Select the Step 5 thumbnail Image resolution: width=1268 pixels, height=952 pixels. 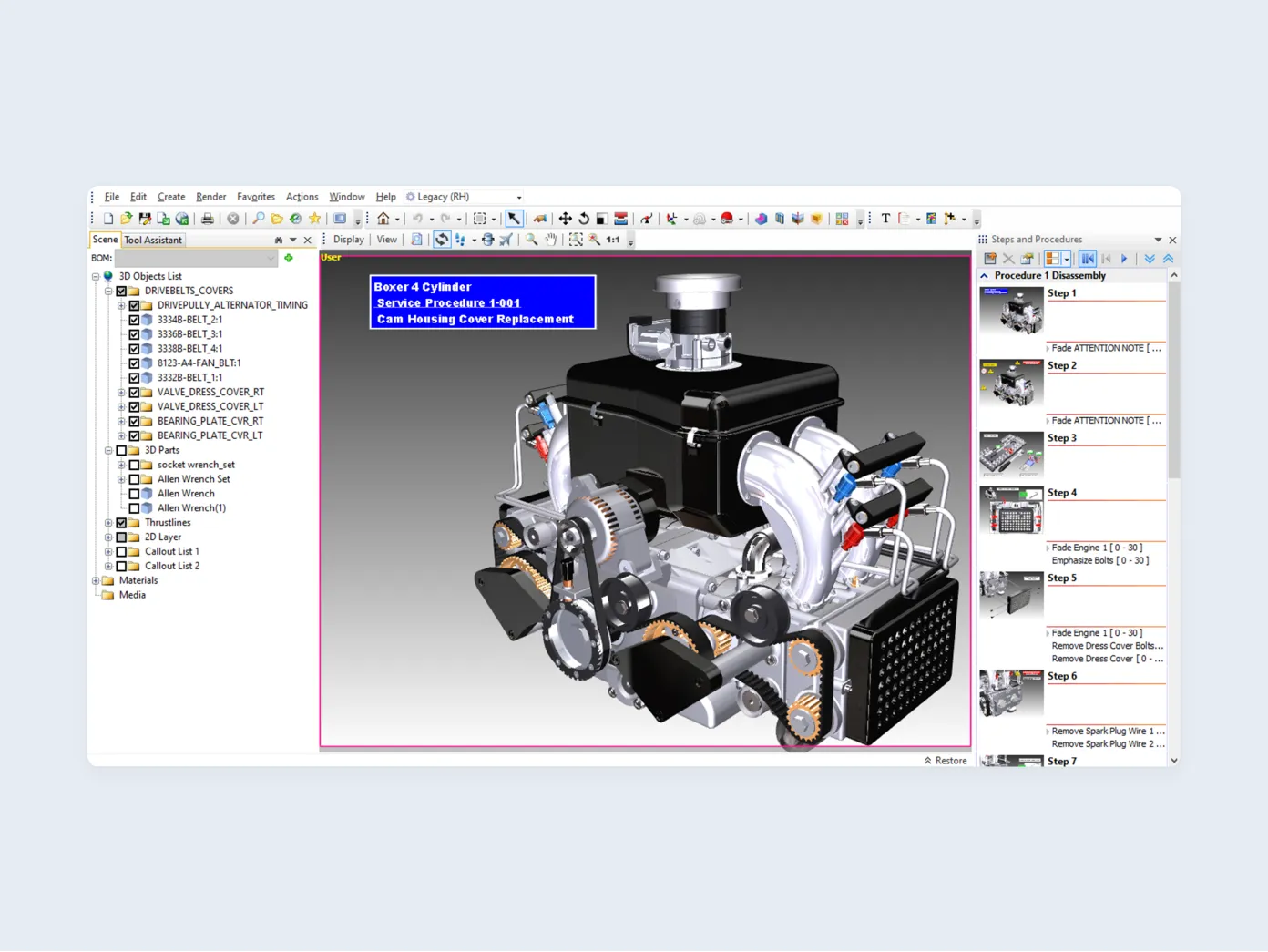pyautogui.click(x=1011, y=595)
